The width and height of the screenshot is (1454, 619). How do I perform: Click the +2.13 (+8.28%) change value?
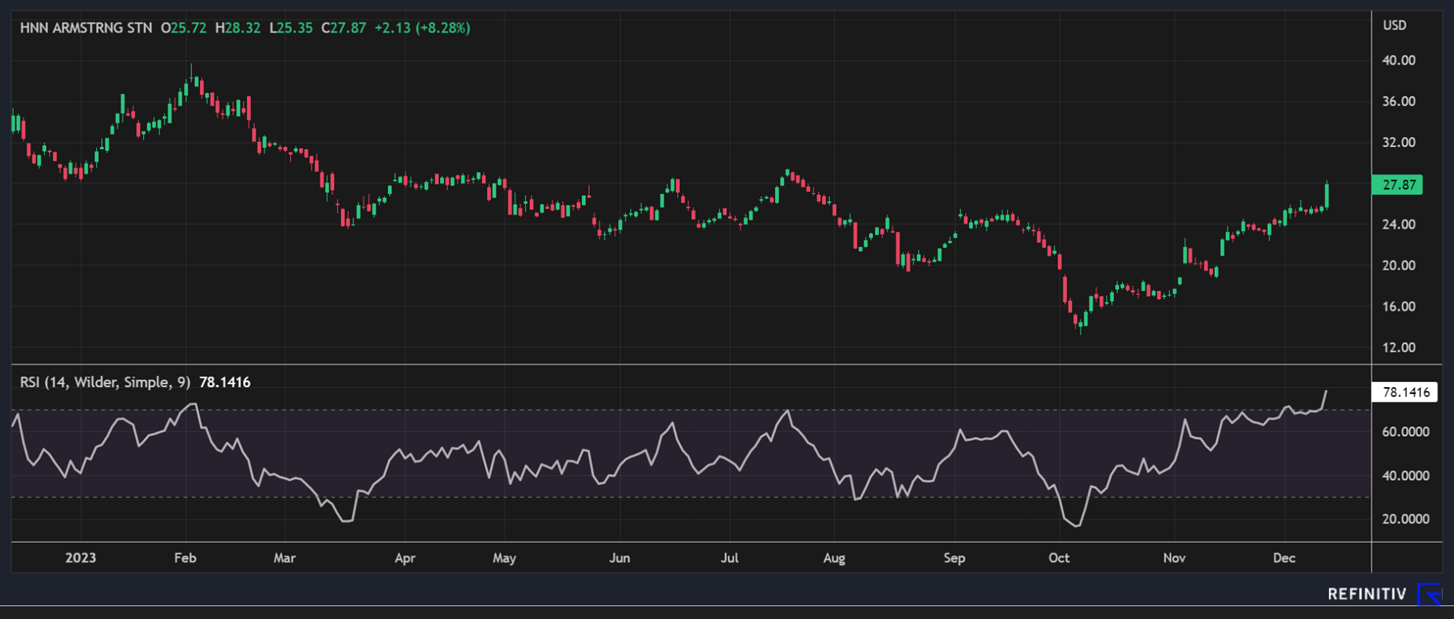pos(422,28)
